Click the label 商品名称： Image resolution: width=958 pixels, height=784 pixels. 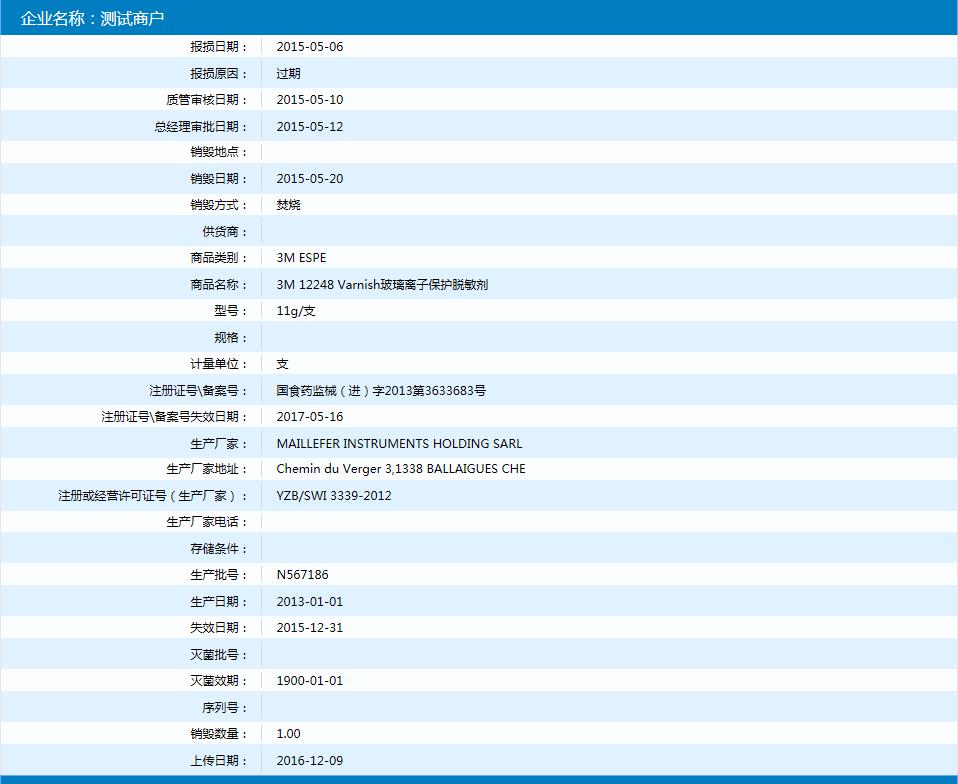pos(219,284)
